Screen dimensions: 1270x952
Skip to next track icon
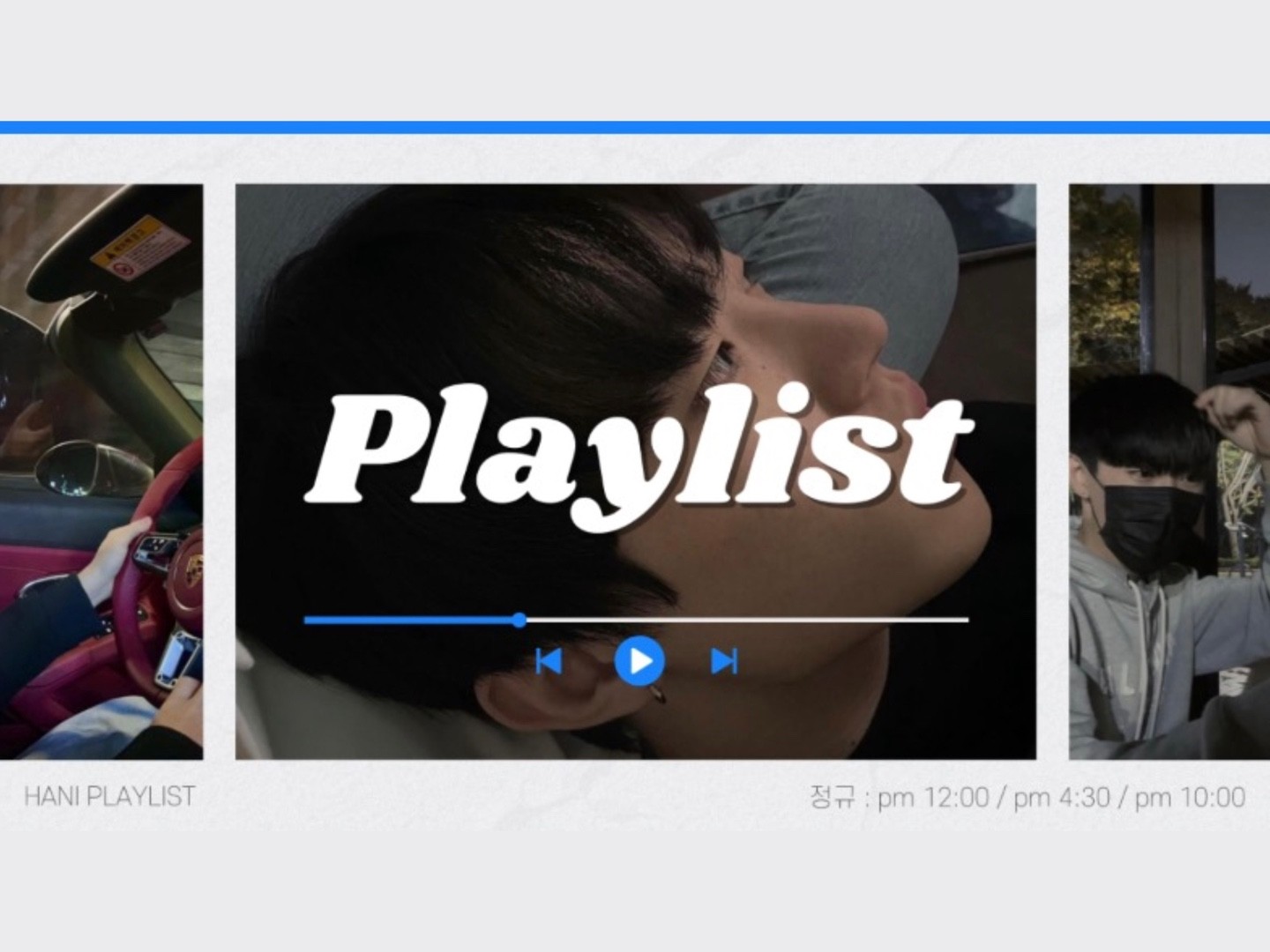click(723, 660)
